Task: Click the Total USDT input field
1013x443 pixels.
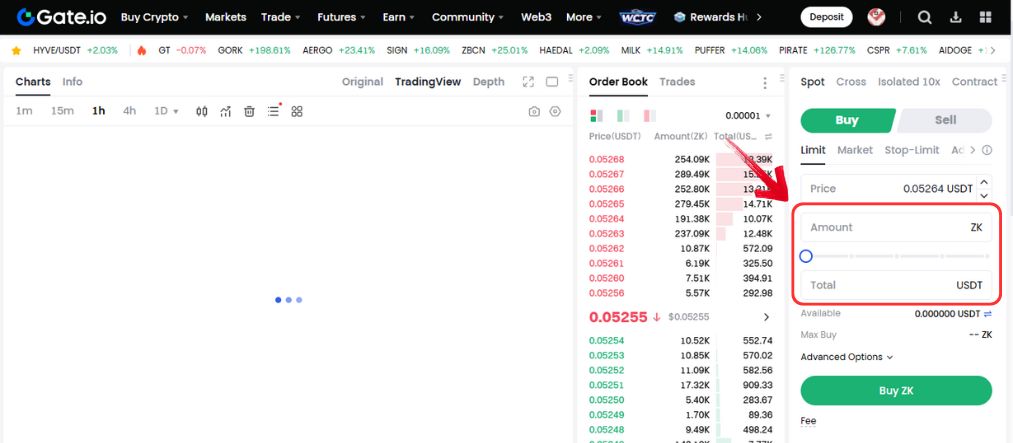Action: pos(896,285)
